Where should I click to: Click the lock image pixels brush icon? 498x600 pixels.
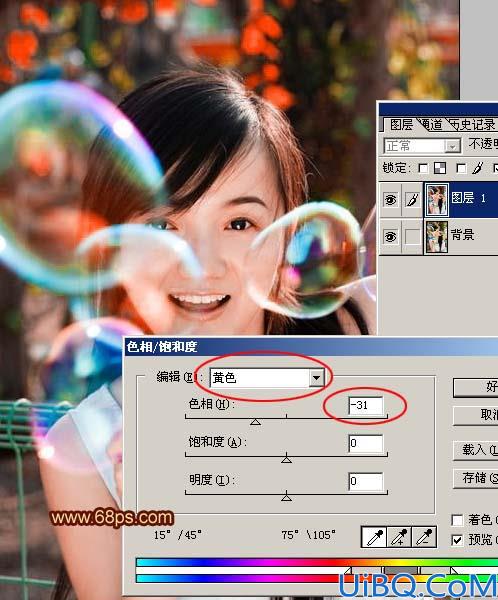tap(477, 168)
